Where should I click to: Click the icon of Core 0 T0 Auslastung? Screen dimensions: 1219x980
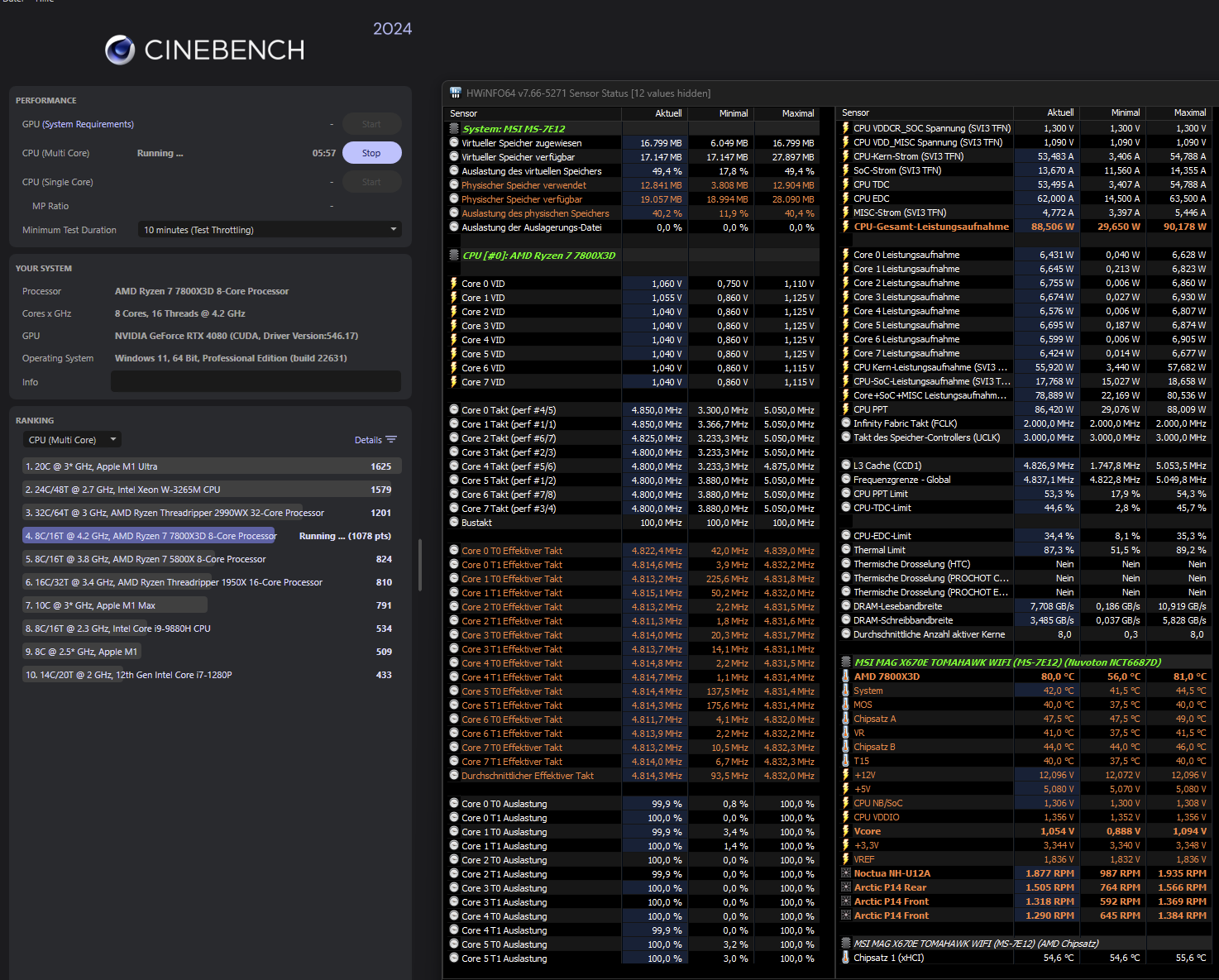[x=454, y=804]
